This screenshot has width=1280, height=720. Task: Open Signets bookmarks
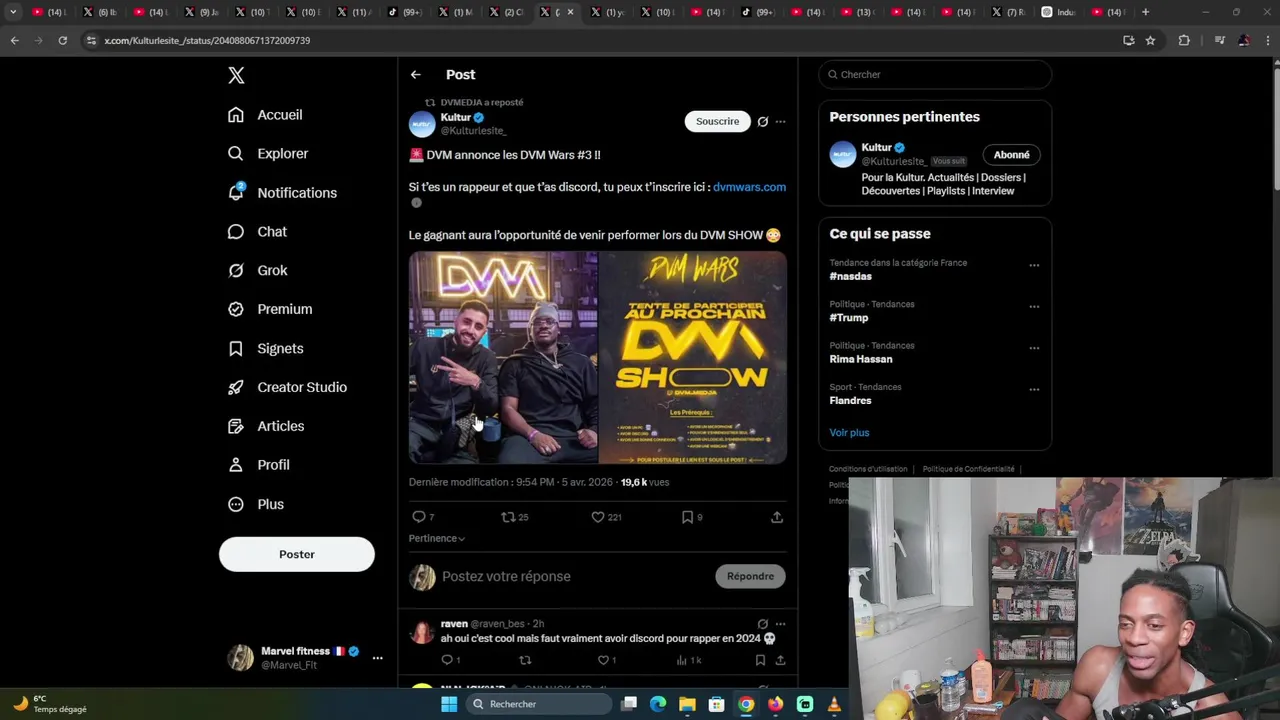pos(265,349)
